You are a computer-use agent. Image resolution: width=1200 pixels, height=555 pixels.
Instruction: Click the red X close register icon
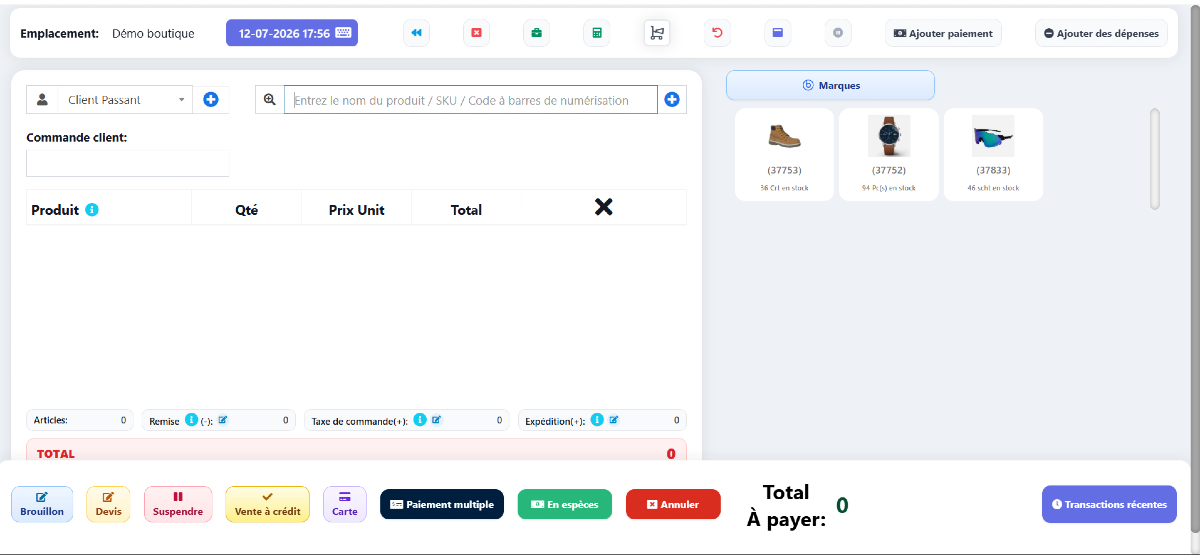pyautogui.click(x=476, y=33)
